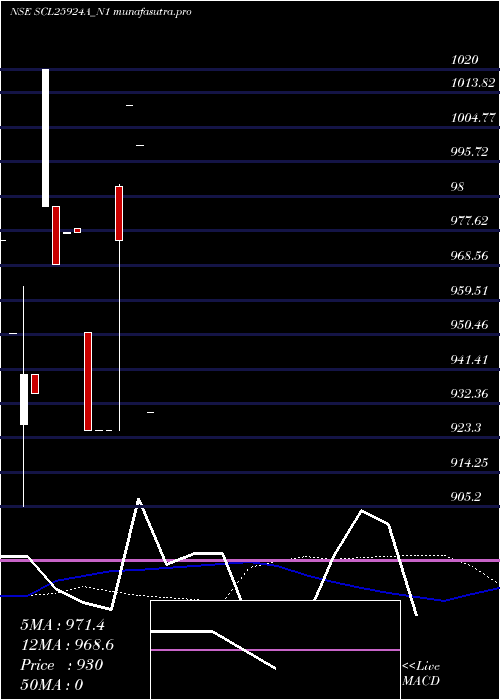Click the Price : 930 reading

(62, 665)
